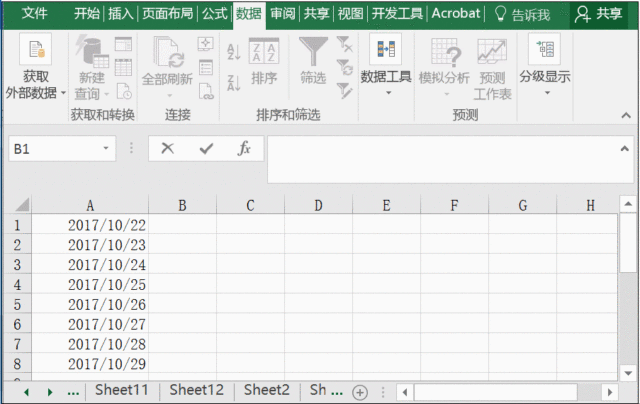
Task: Click the 编辑链接 icon in the 连接 group
Action: point(206,91)
